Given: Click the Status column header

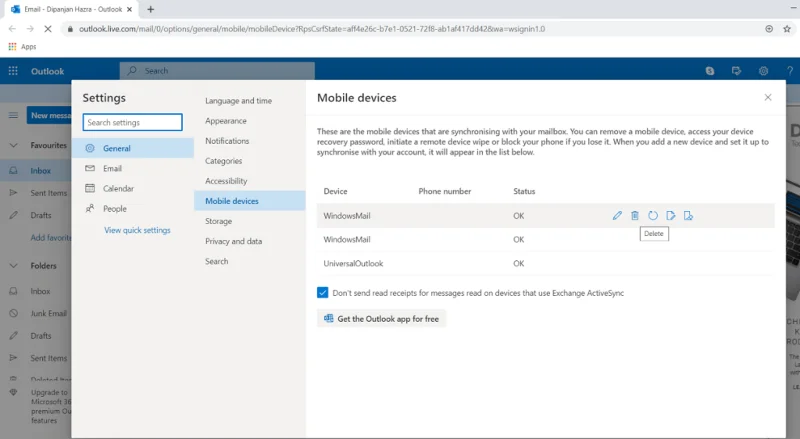Looking at the screenshot, I should pyautogui.click(x=524, y=191).
